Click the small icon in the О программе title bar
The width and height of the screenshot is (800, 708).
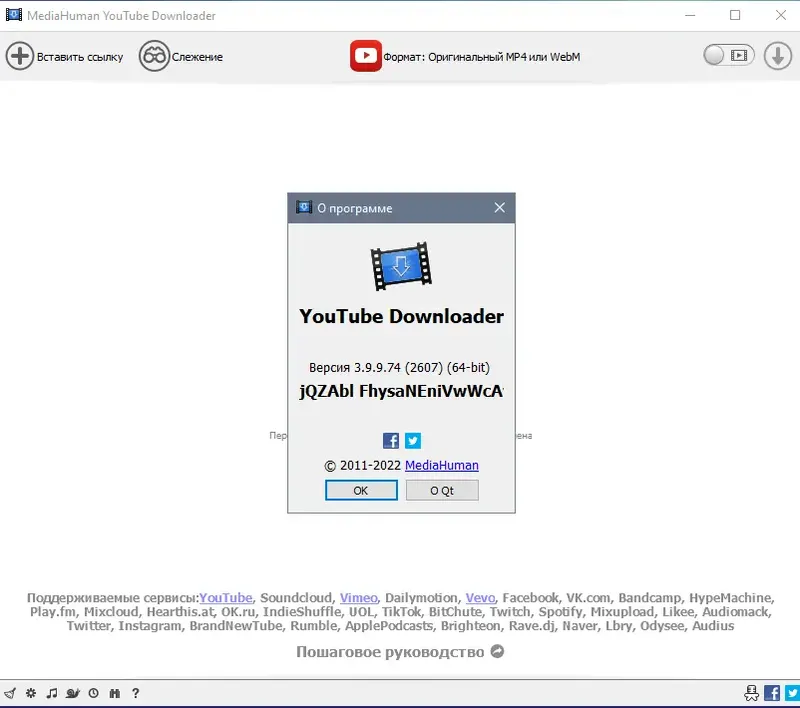tap(304, 207)
